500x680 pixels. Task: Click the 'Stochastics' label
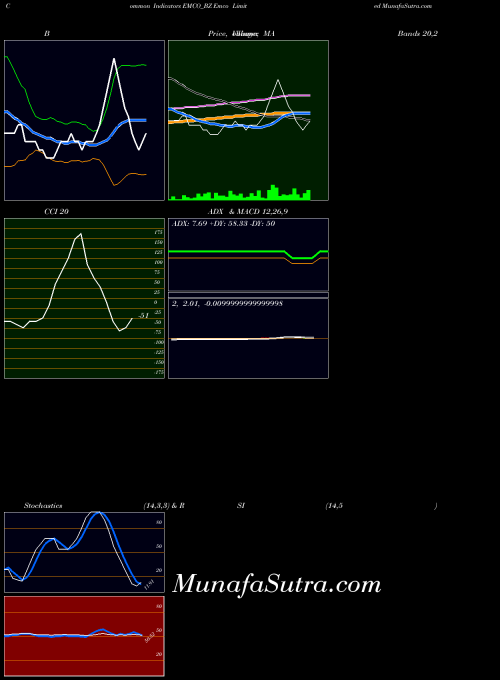point(43,506)
